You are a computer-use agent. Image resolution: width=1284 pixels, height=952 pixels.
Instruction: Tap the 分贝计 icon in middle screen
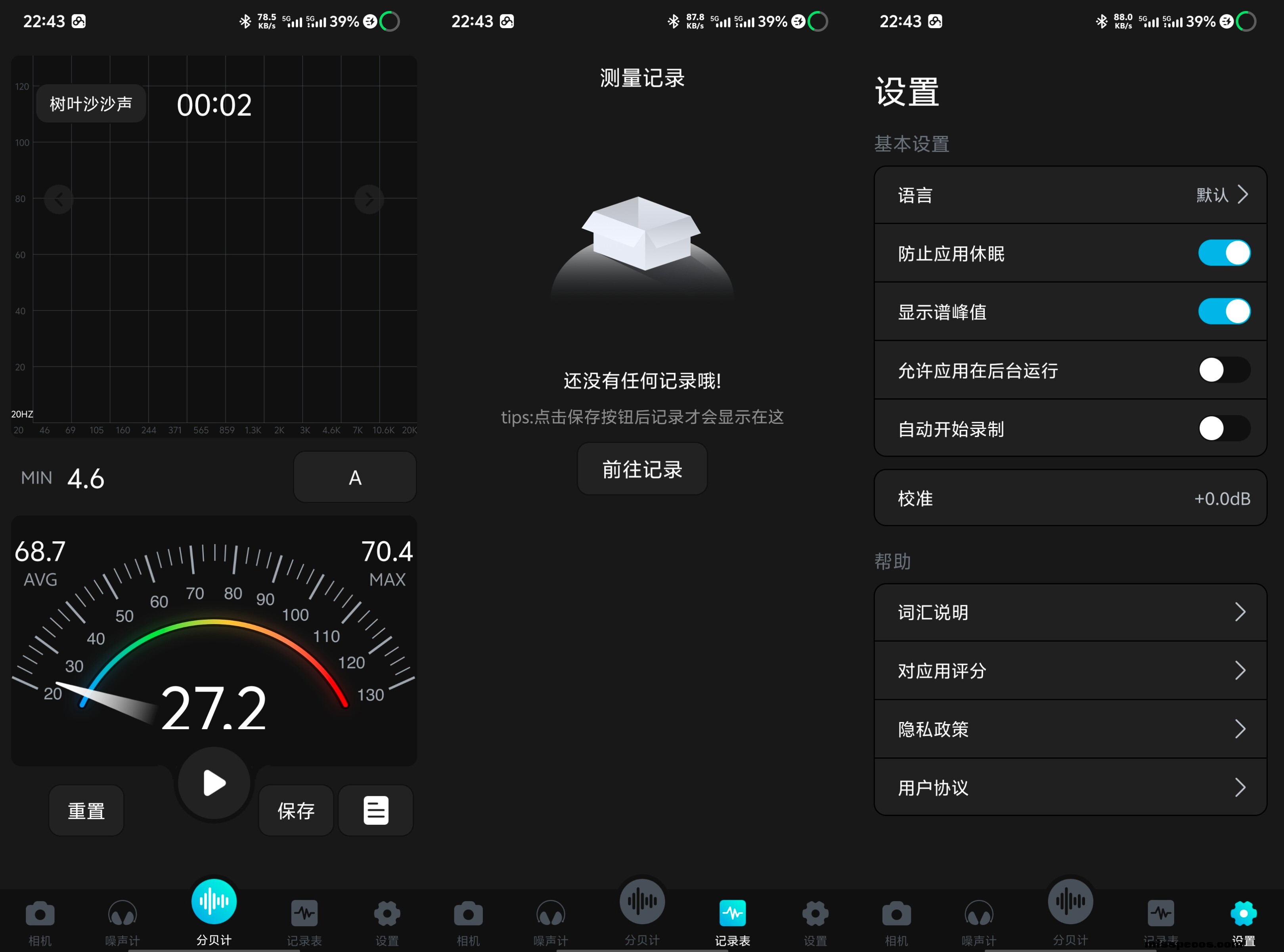(x=642, y=902)
